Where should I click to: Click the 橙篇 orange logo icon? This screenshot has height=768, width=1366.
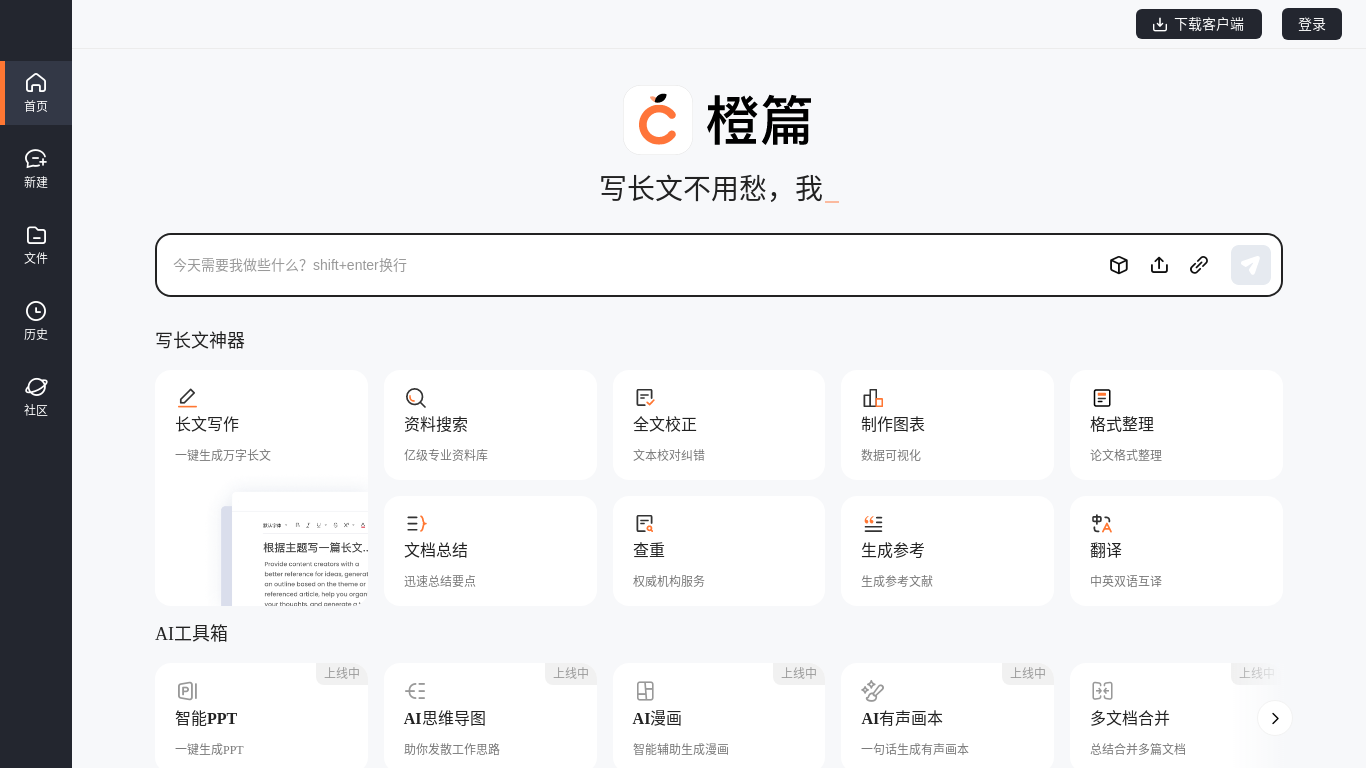pyautogui.click(x=658, y=120)
